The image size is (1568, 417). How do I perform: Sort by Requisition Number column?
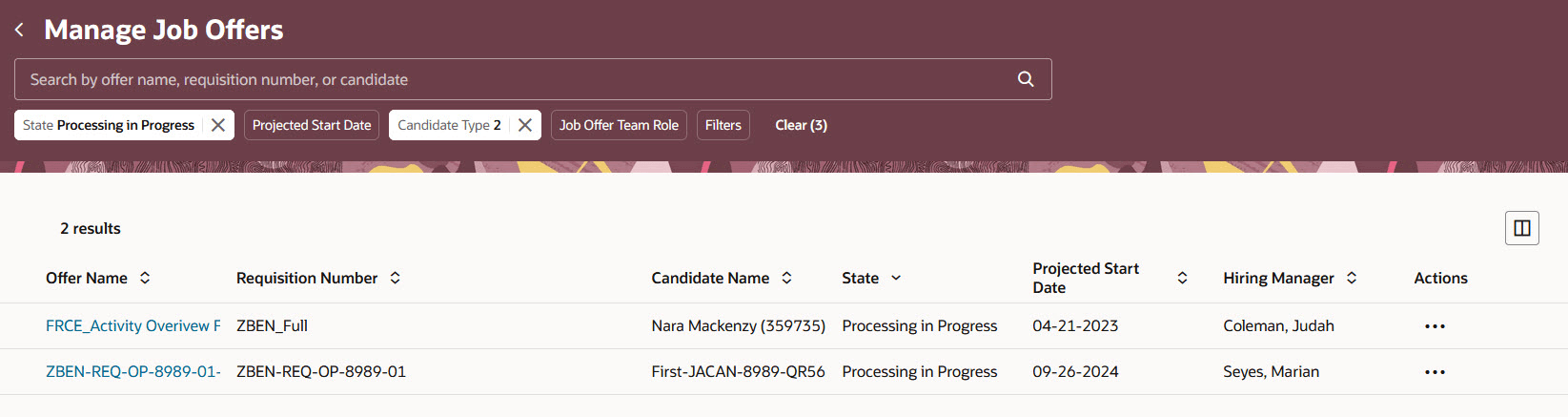pyautogui.click(x=396, y=278)
